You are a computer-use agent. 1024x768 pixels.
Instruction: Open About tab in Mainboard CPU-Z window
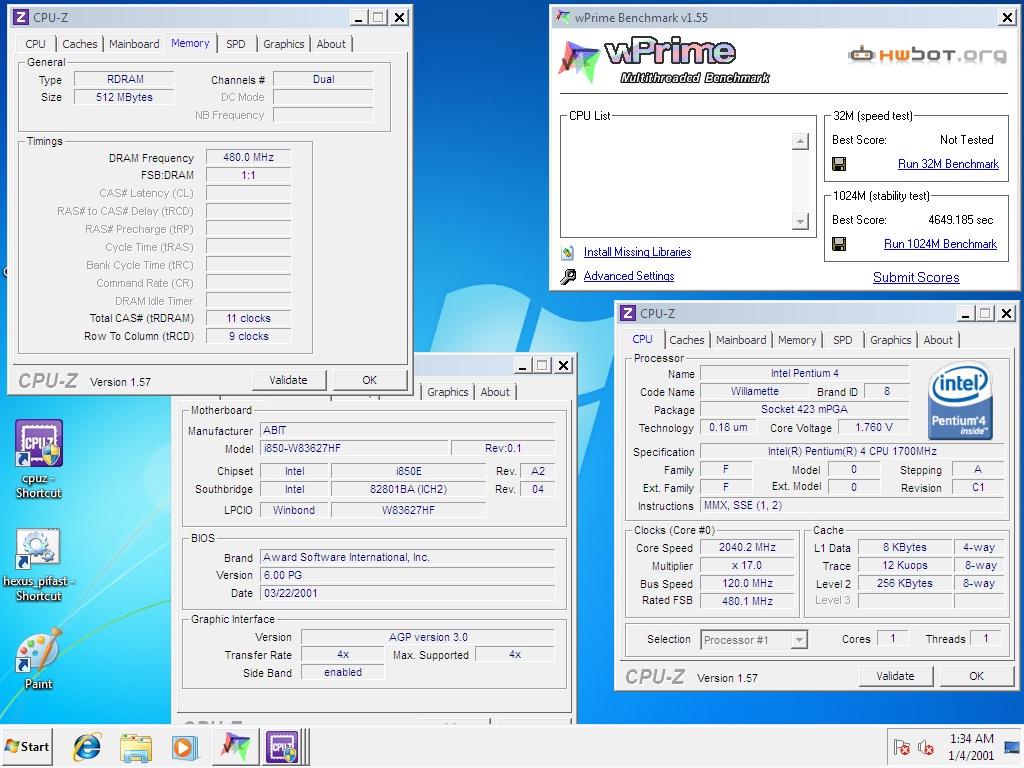click(x=495, y=392)
